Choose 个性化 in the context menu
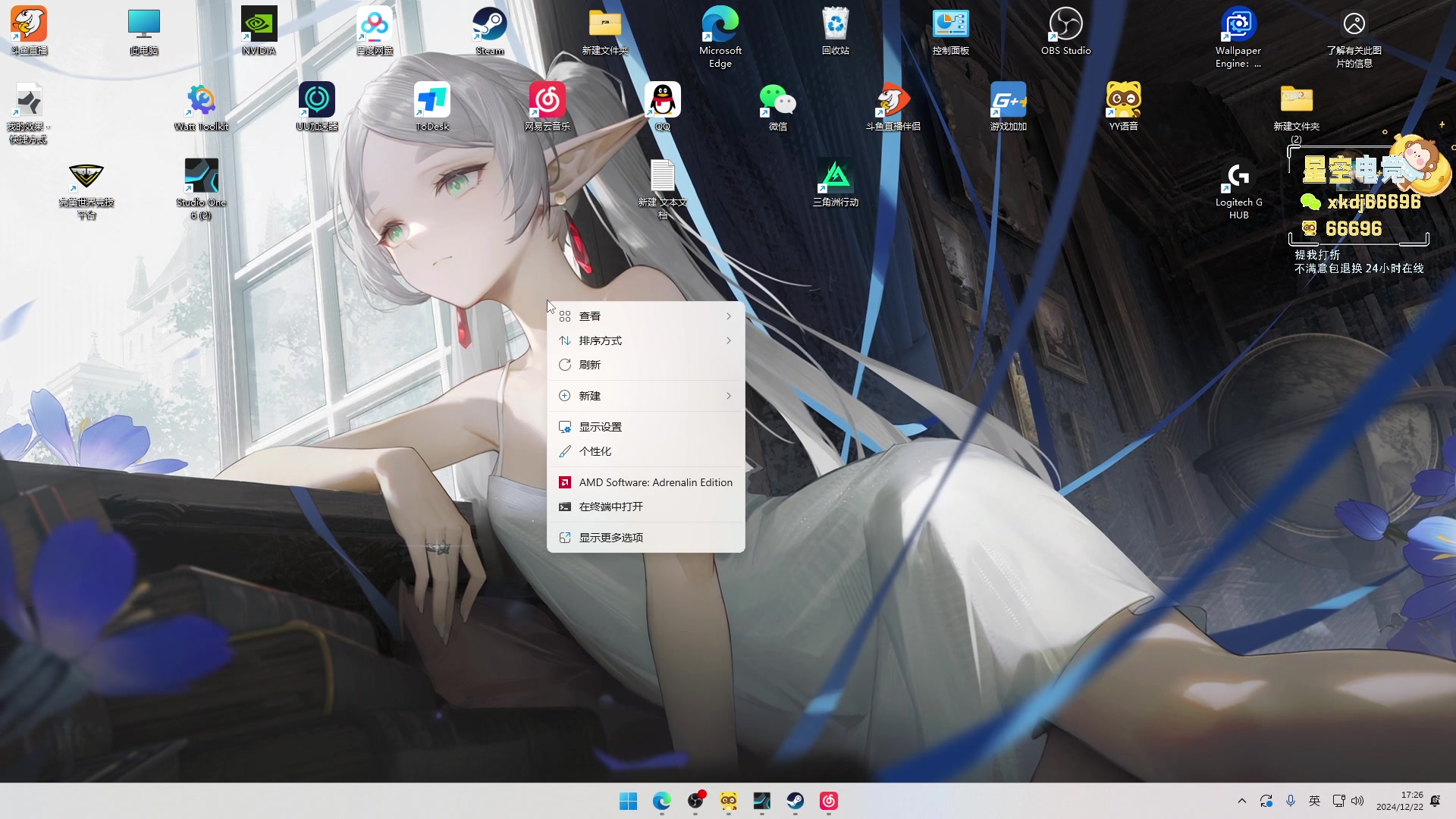The image size is (1456, 819). [x=646, y=451]
